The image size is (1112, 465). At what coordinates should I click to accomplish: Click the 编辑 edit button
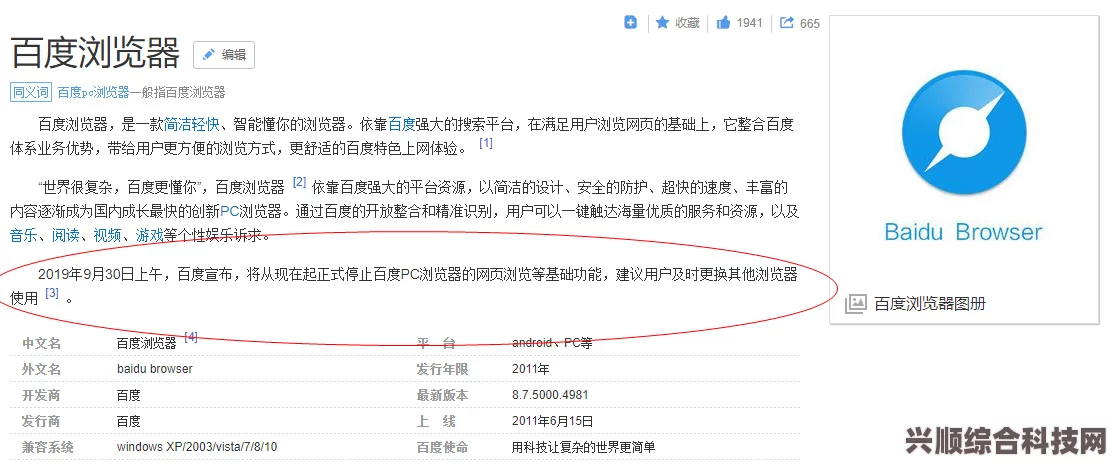224,55
